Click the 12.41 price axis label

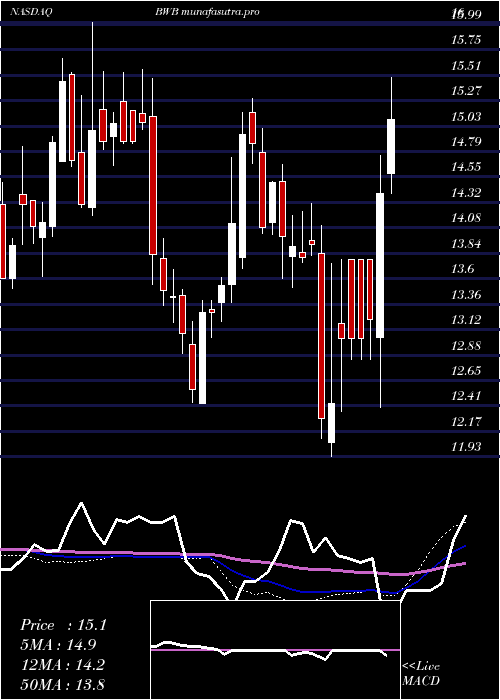tap(466, 396)
